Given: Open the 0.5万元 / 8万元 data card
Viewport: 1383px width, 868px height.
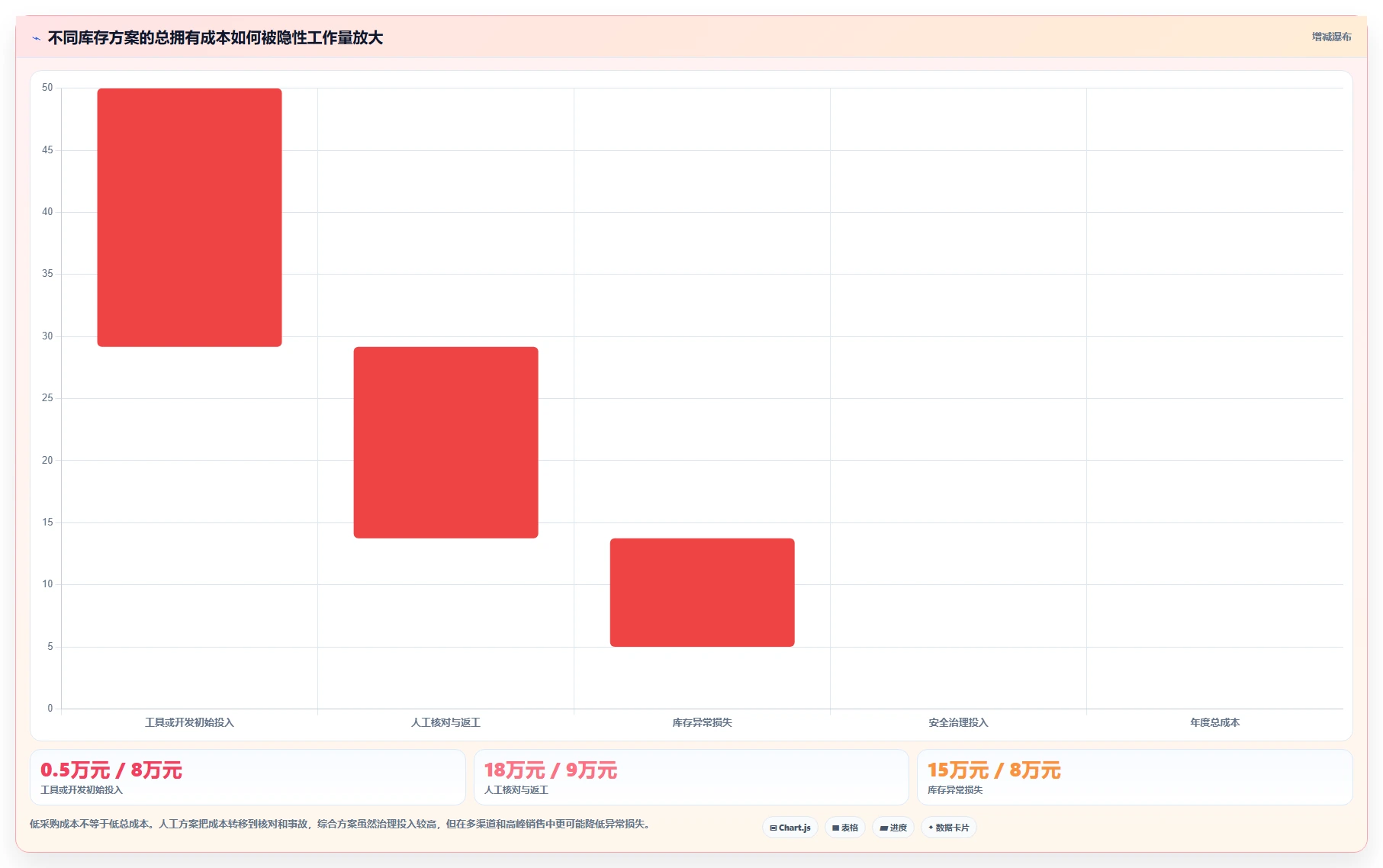Looking at the screenshot, I should click(248, 777).
